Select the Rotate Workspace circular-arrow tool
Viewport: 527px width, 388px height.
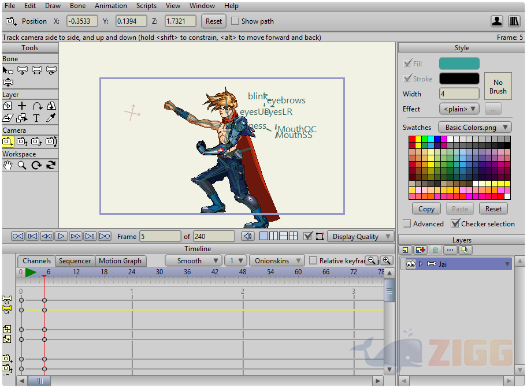point(37,165)
